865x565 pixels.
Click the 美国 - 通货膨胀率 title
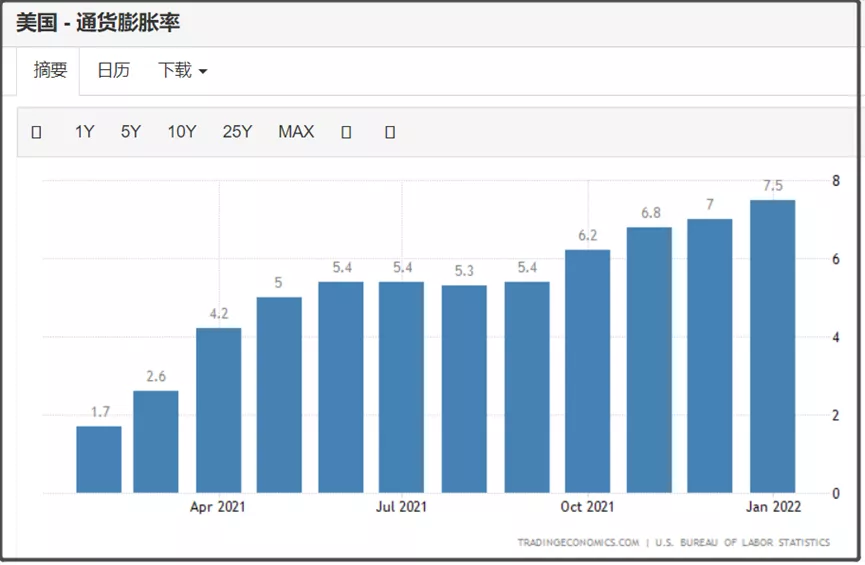click(x=98, y=23)
